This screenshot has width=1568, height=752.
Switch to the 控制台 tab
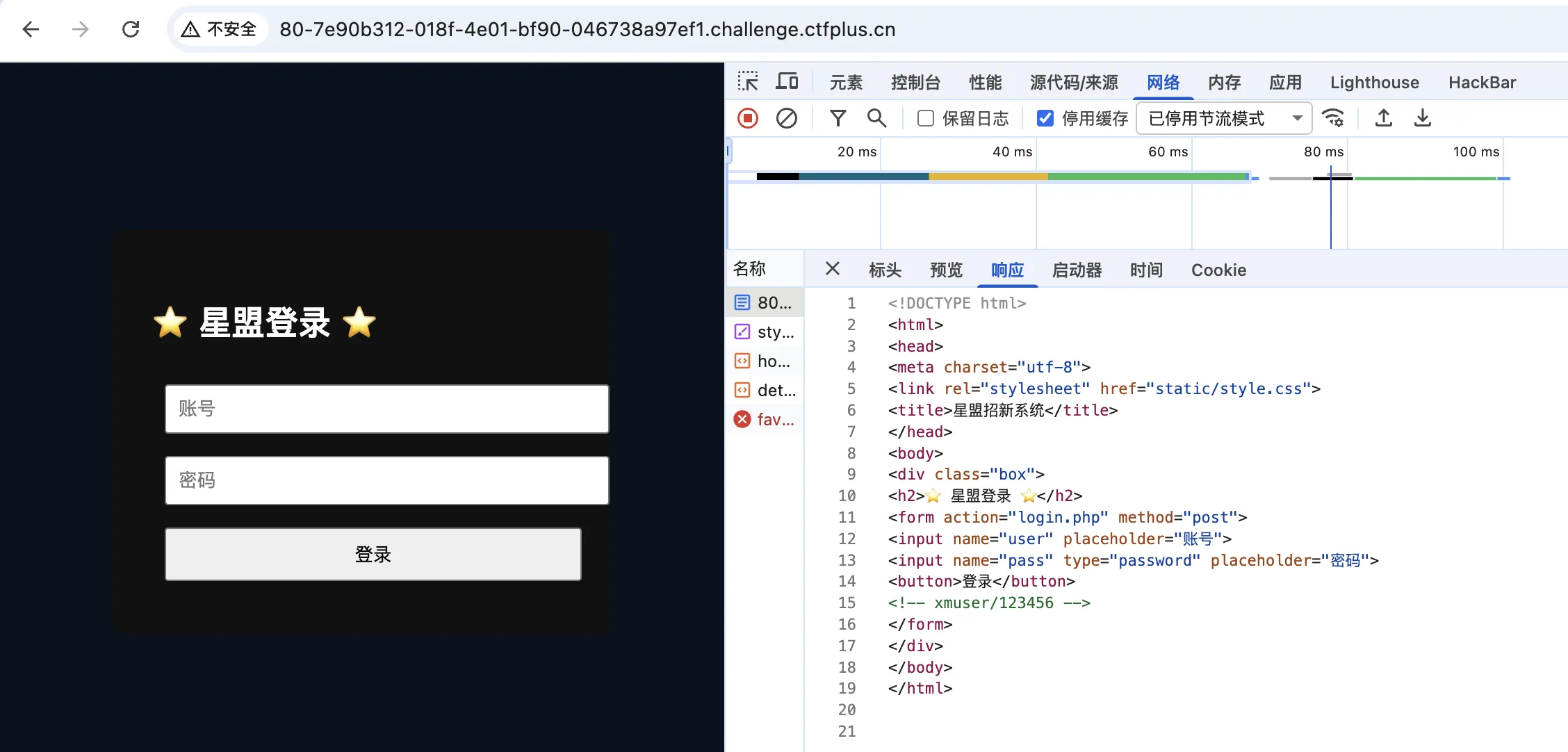[915, 83]
